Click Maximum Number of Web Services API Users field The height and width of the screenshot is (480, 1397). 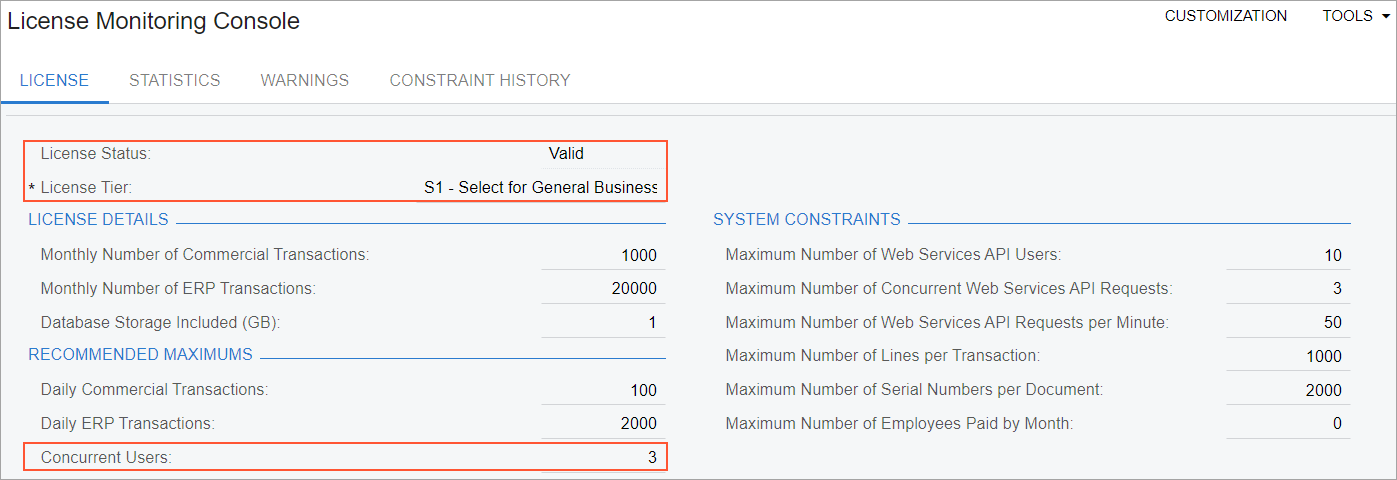click(x=1287, y=255)
